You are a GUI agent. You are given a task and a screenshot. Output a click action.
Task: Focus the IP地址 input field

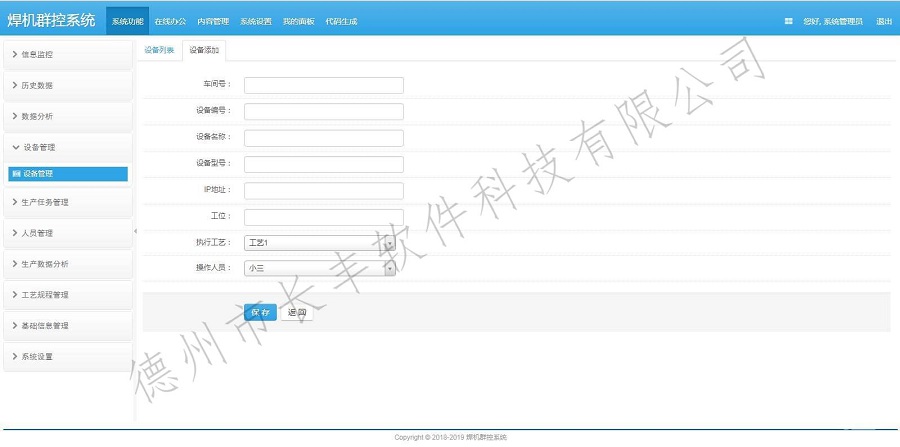point(323,190)
